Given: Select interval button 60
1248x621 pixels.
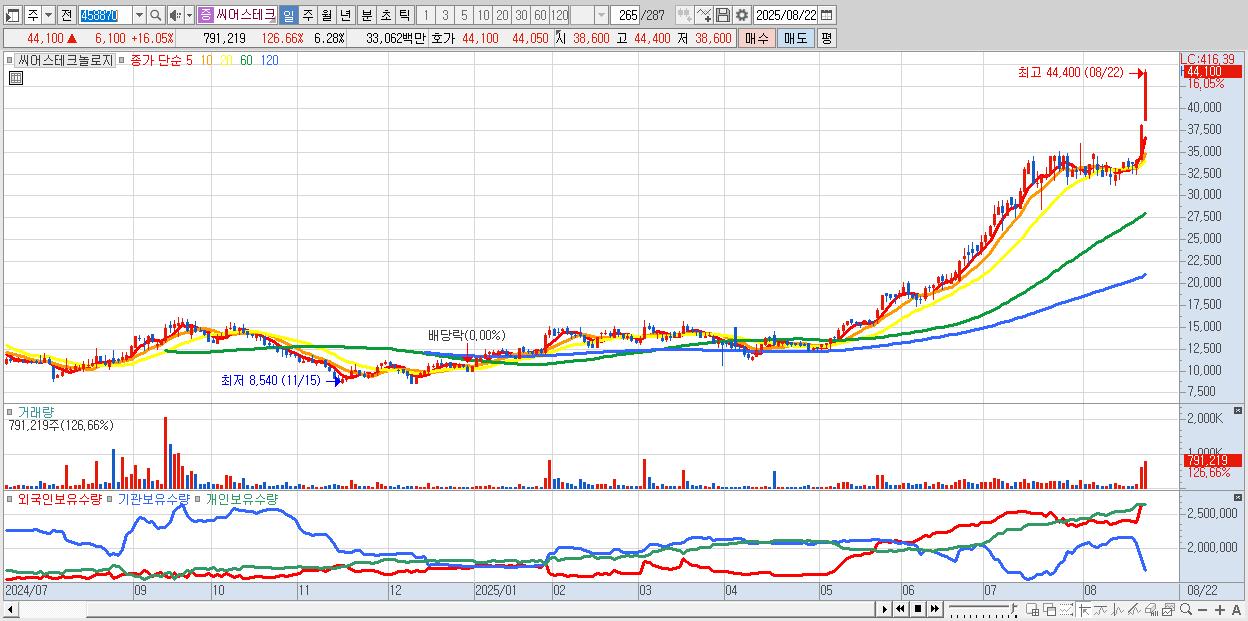Looking at the screenshot, I should point(540,15).
